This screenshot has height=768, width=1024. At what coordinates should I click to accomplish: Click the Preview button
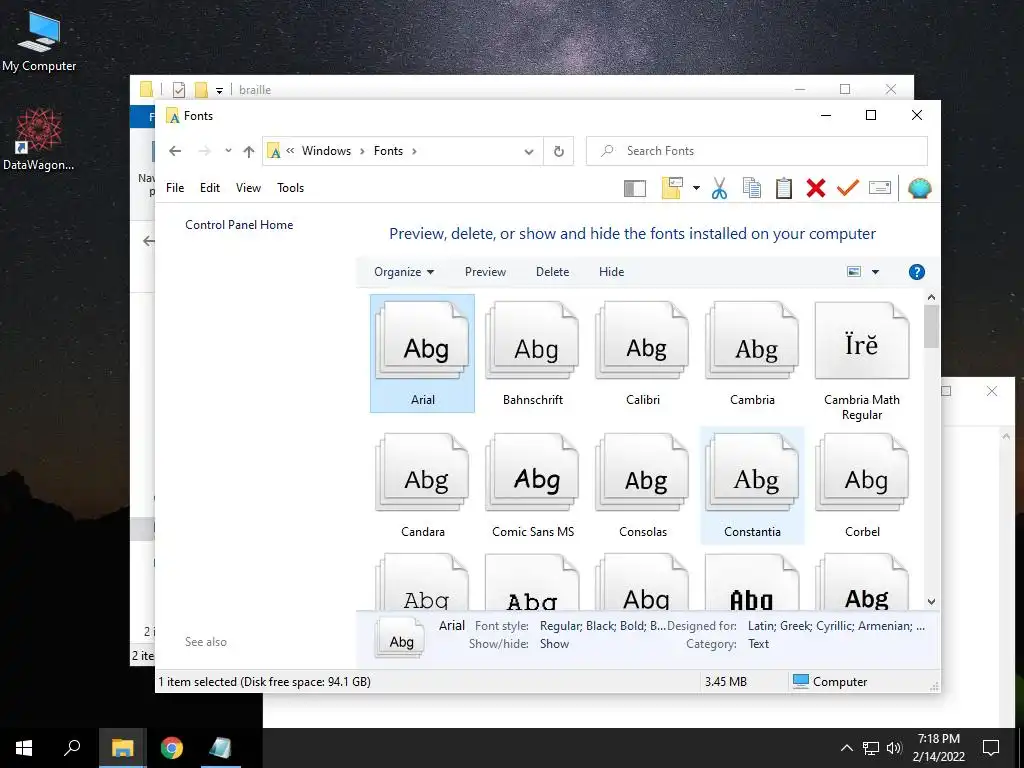(x=485, y=272)
